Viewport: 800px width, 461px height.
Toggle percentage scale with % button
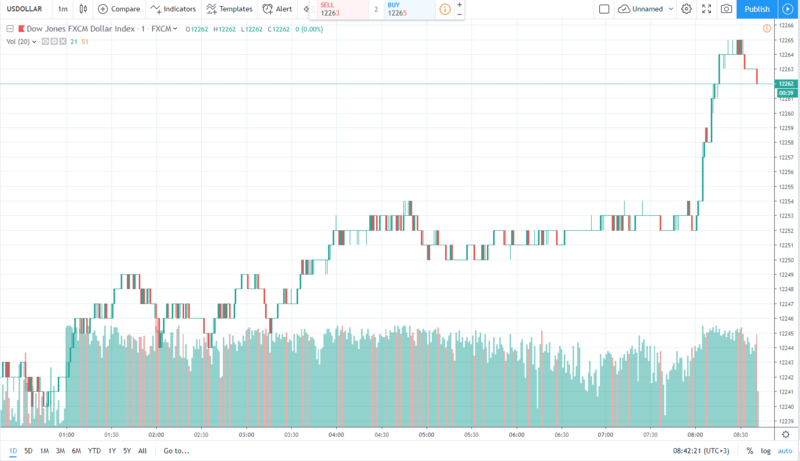pos(749,451)
